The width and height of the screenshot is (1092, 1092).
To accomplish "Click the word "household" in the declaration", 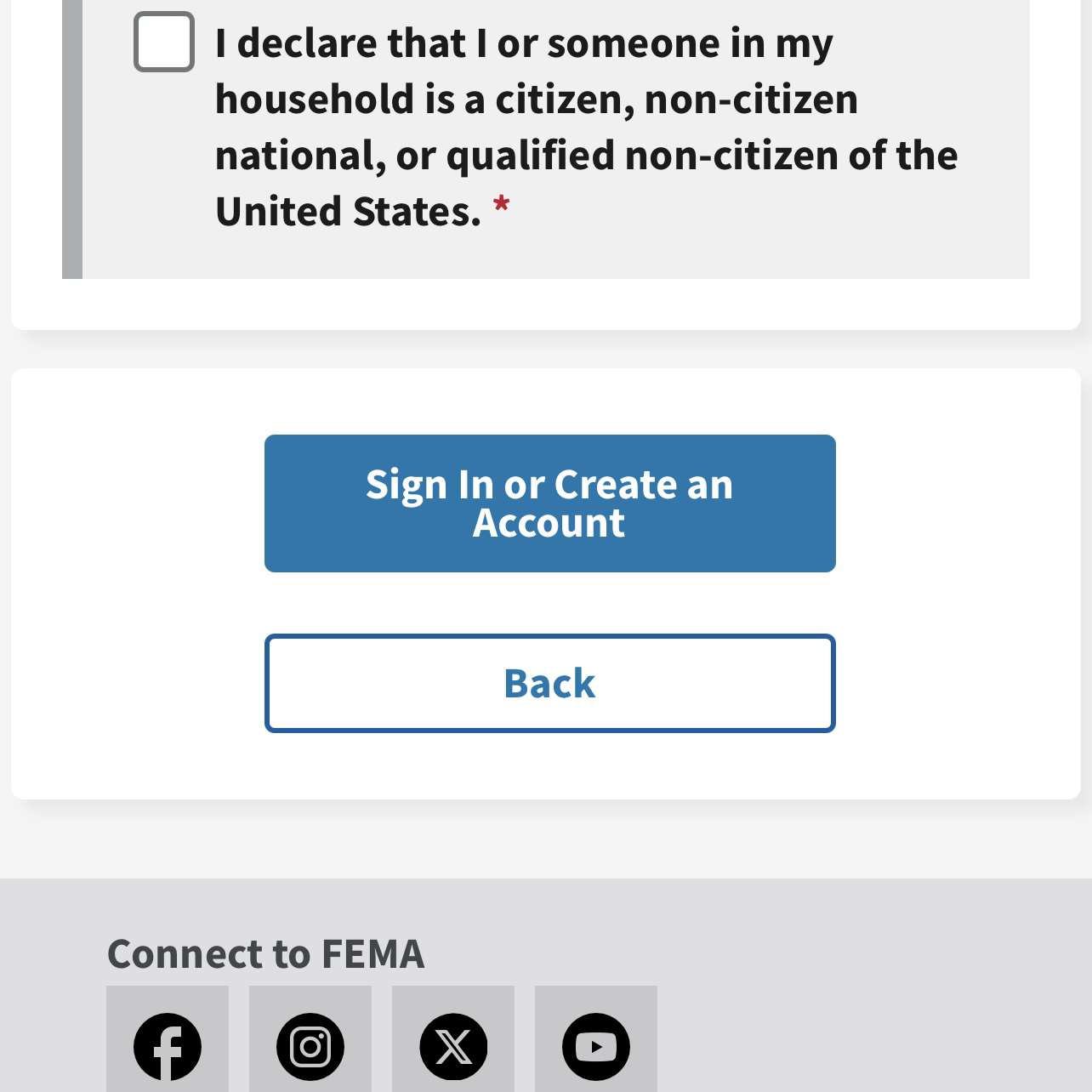I will 314,100.
